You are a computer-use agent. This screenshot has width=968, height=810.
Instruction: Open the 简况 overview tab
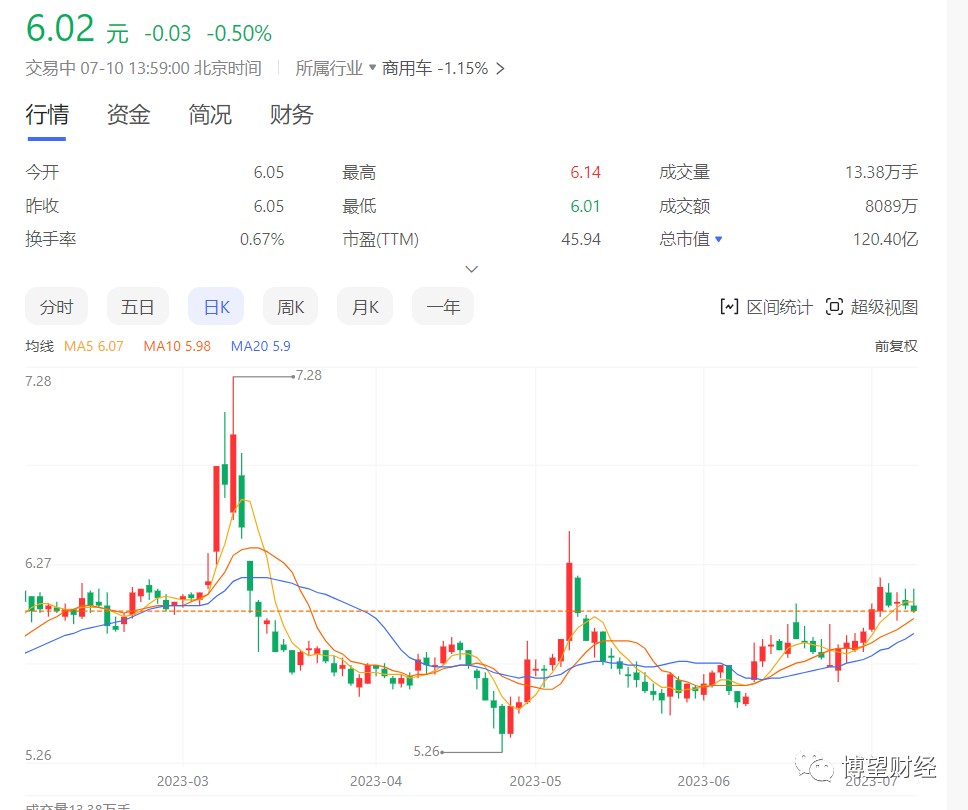pos(209,115)
